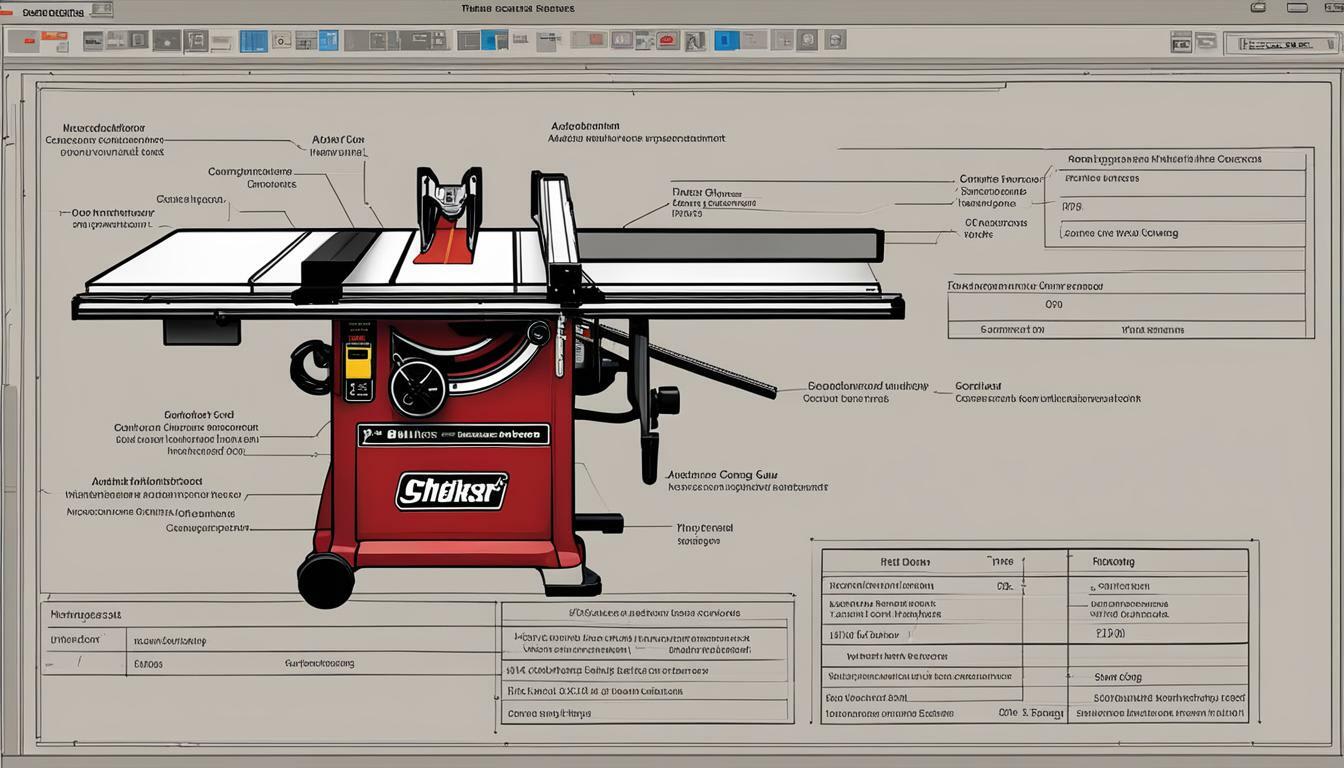
Task: Open the printer icon near the toolbar's left end
Action: point(95,43)
